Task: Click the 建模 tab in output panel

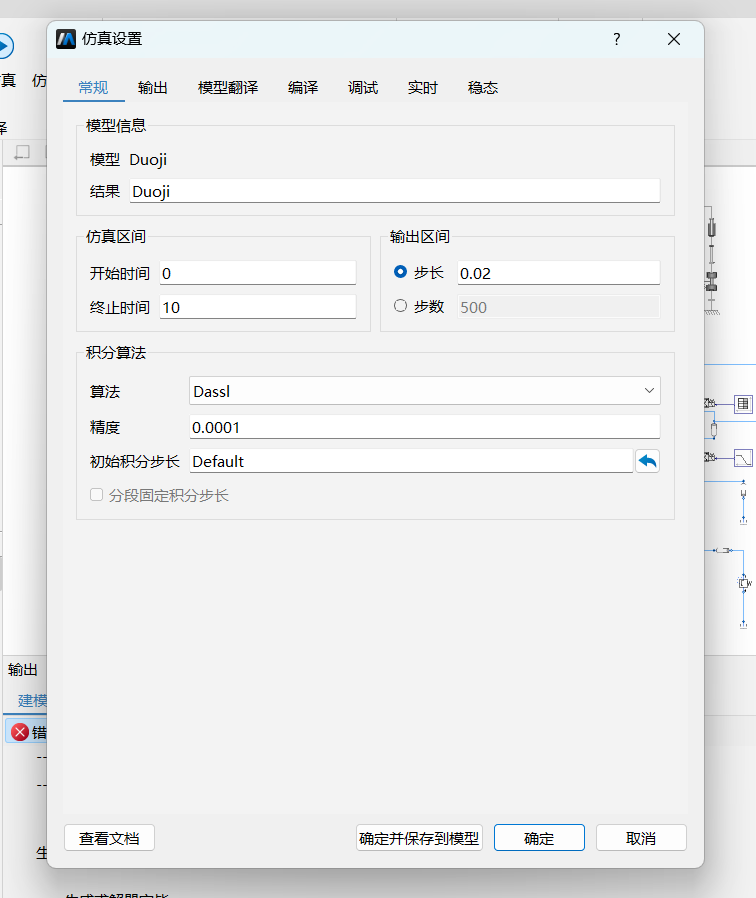Action: point(32,700)
